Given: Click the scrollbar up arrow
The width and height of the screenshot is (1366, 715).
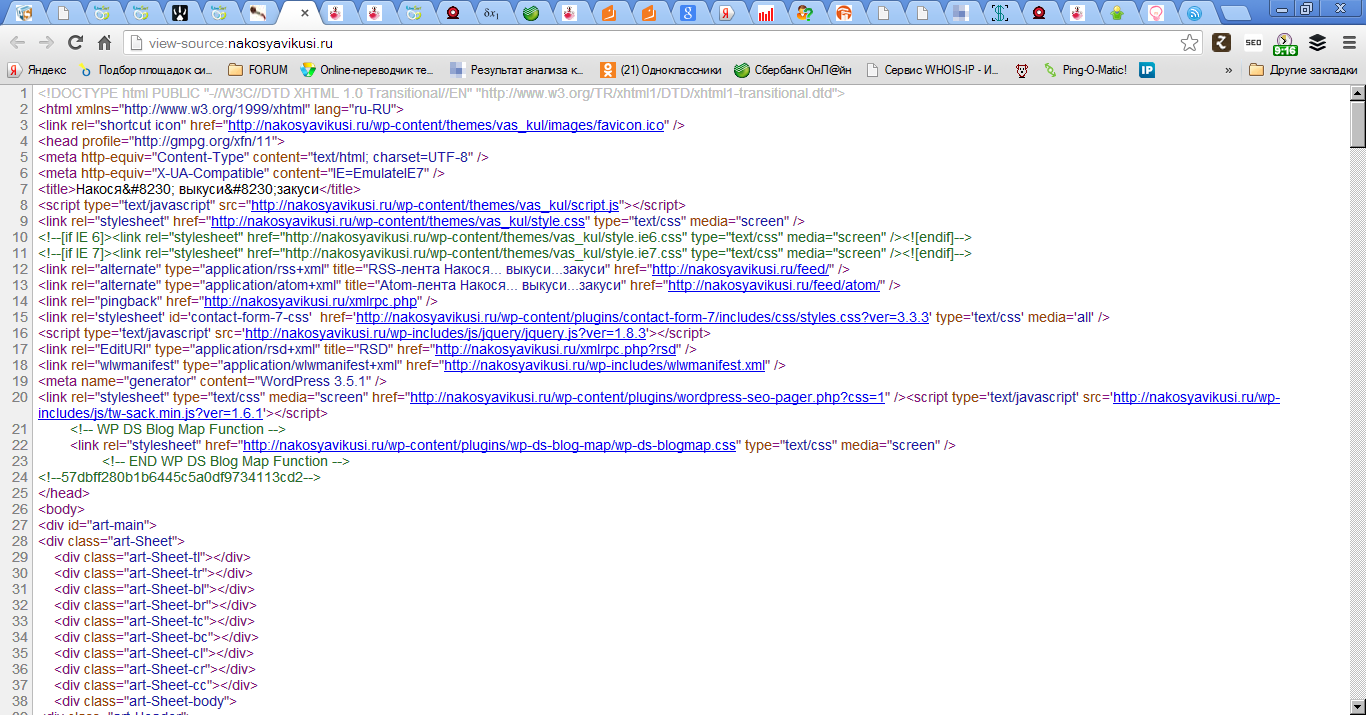Looking at the screenshot, I should (1357, 93).
